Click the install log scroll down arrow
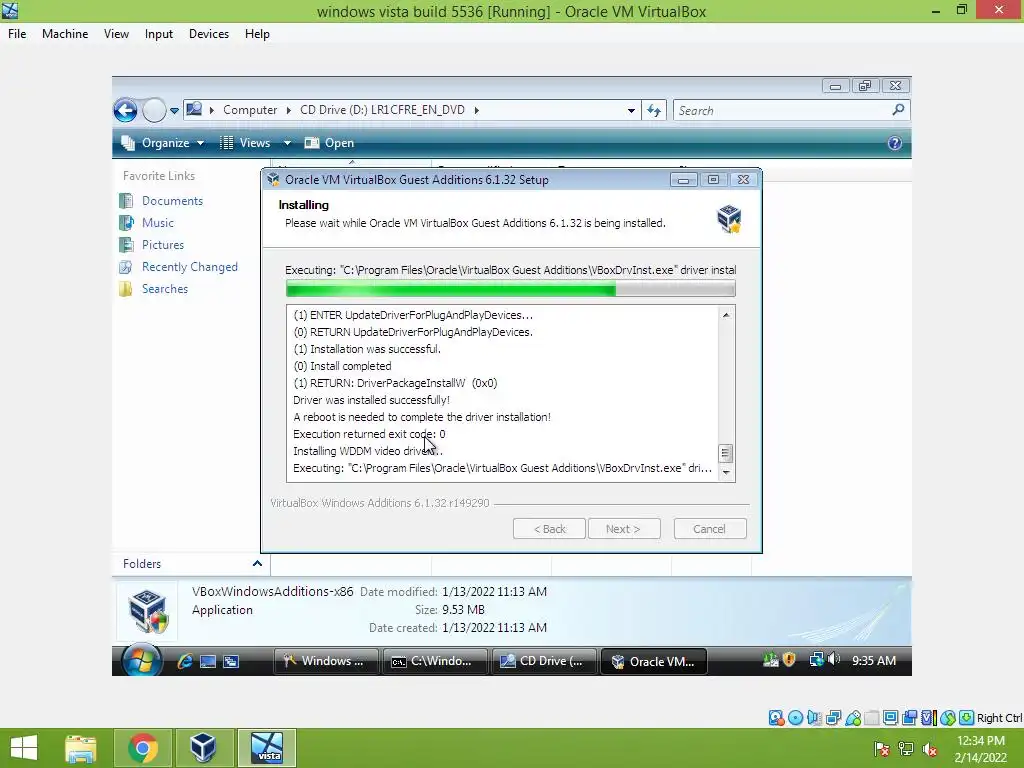 726,472
